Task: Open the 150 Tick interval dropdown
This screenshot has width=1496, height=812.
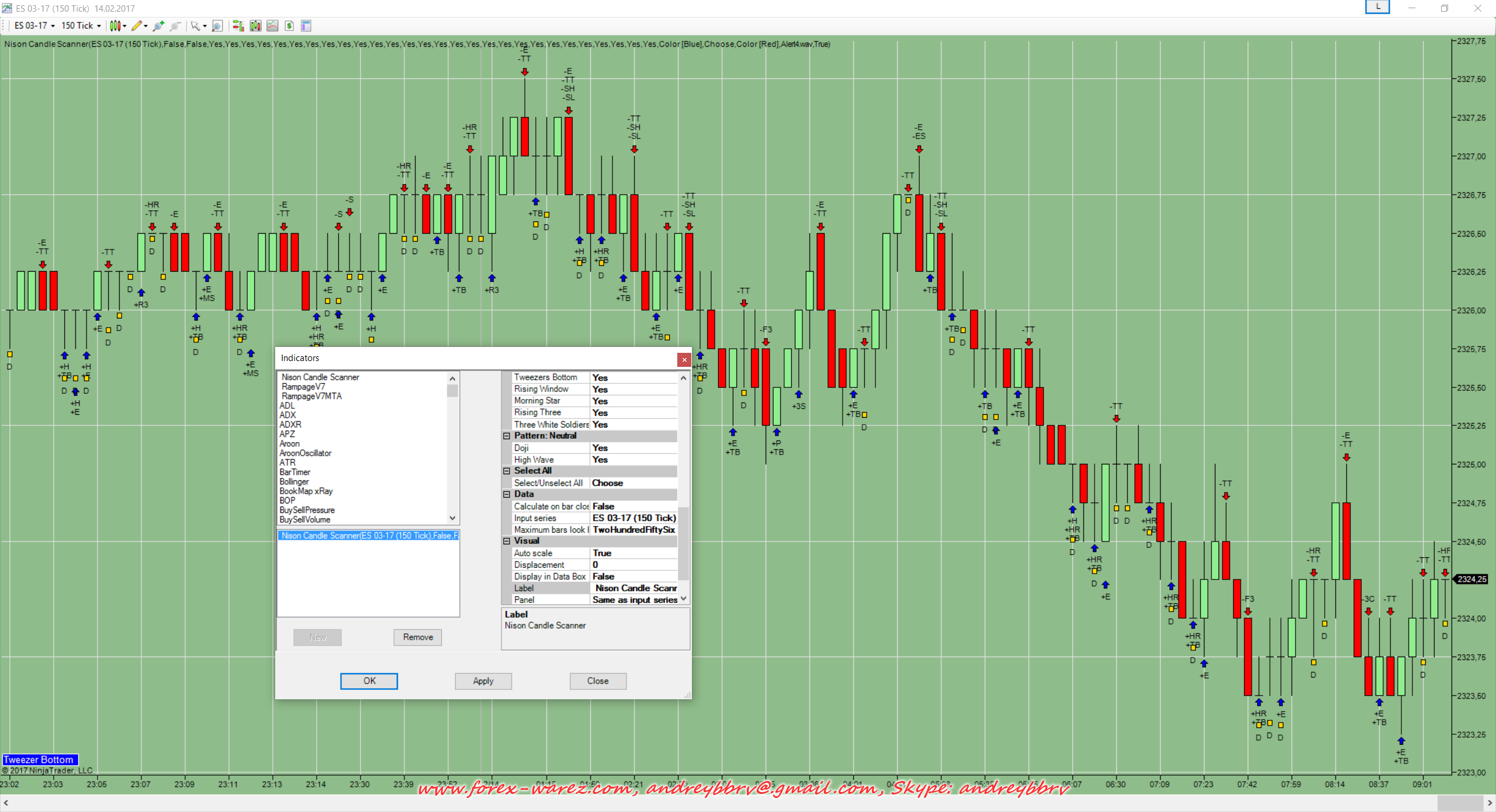Action: 81,26
